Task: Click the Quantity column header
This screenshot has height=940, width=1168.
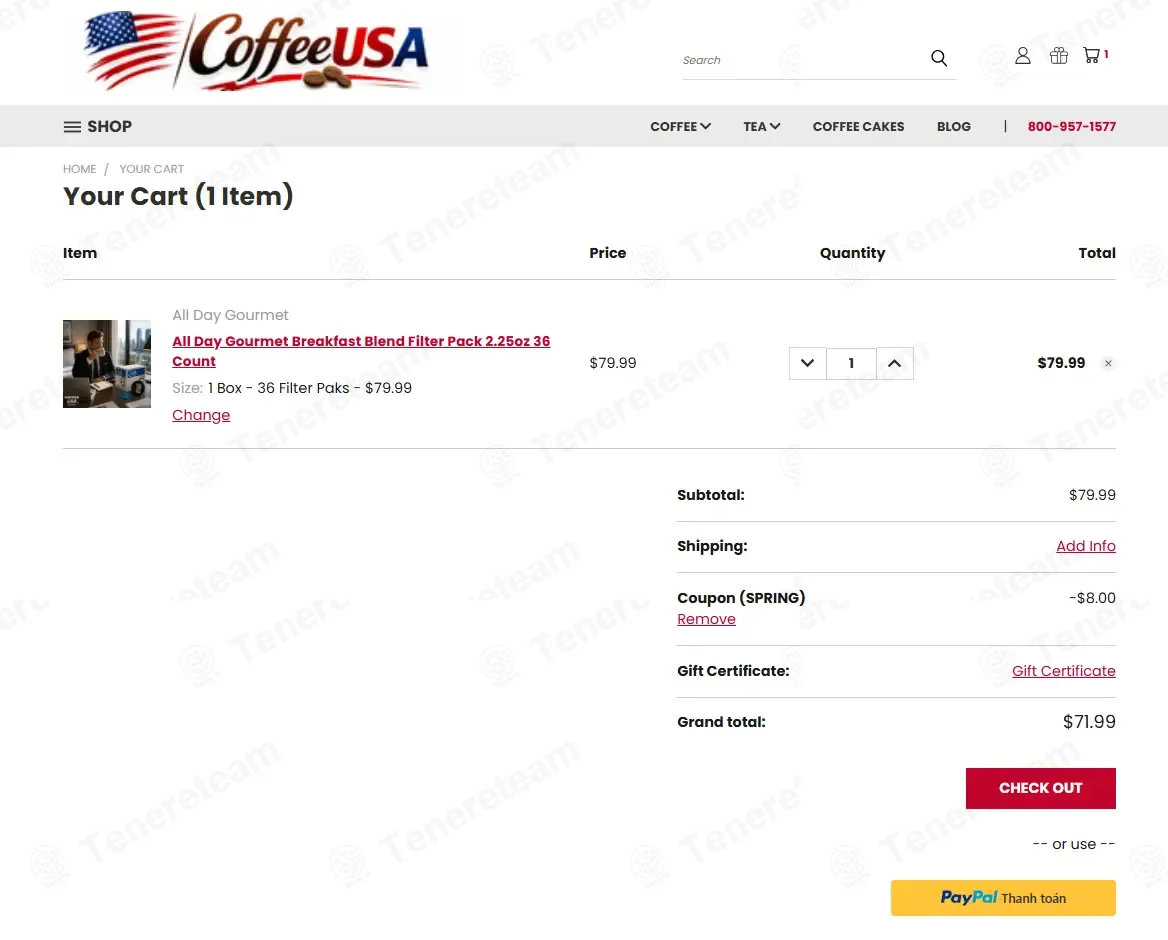Action: tap(852, 253)
